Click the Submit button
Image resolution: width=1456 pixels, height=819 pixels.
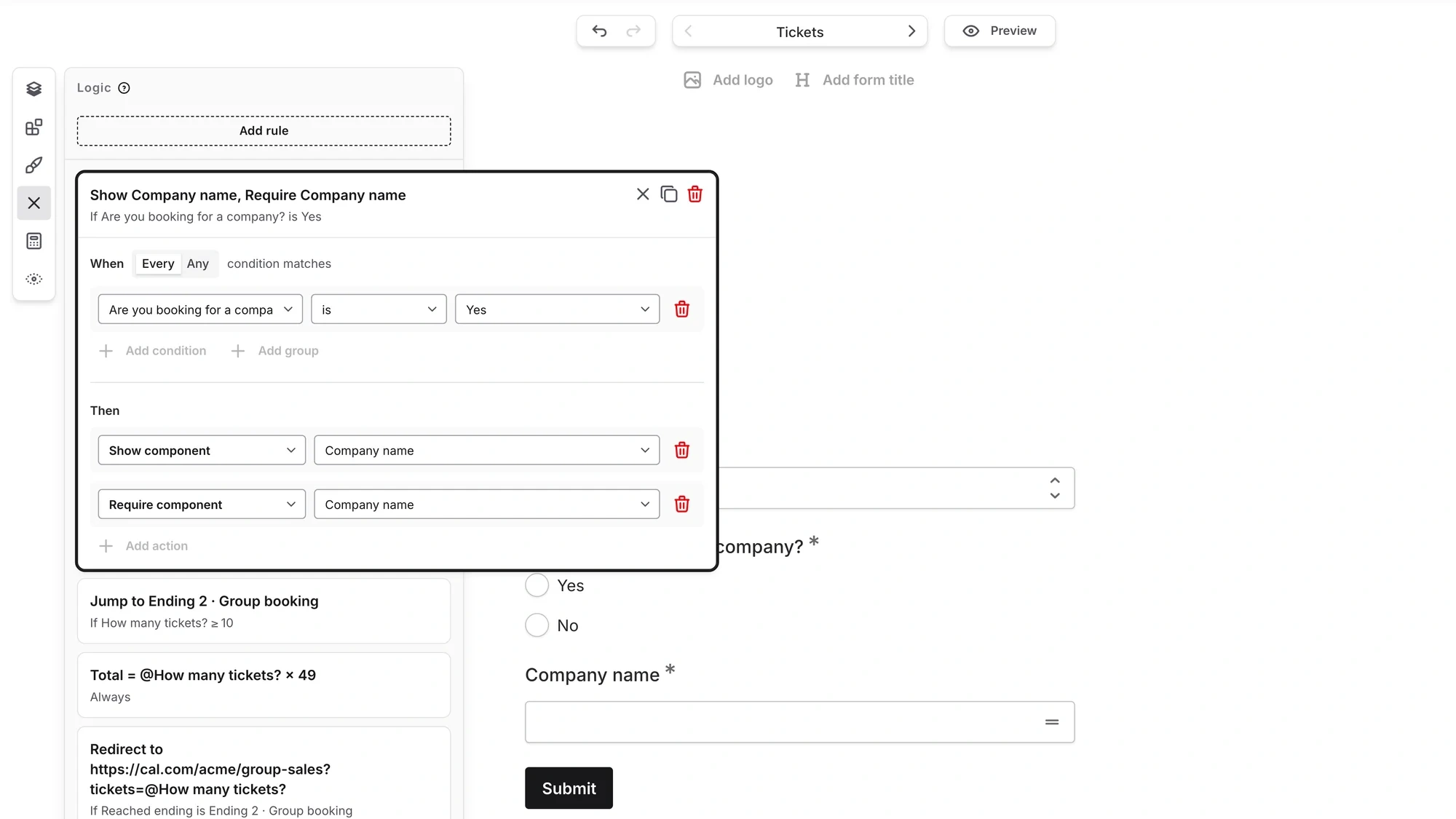click(x=569, y=788)
